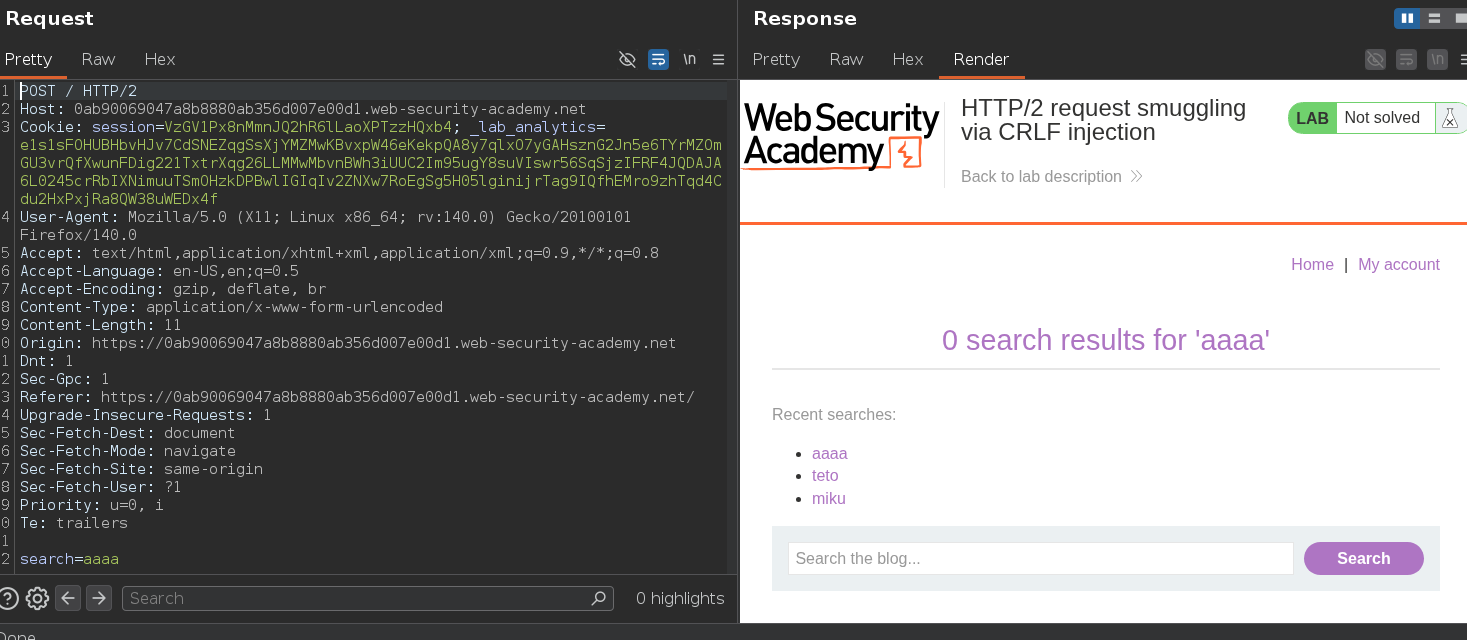
Task: Toggle \n icon in Response panel
Action: pyautogui.click(x=1437, y=59)
